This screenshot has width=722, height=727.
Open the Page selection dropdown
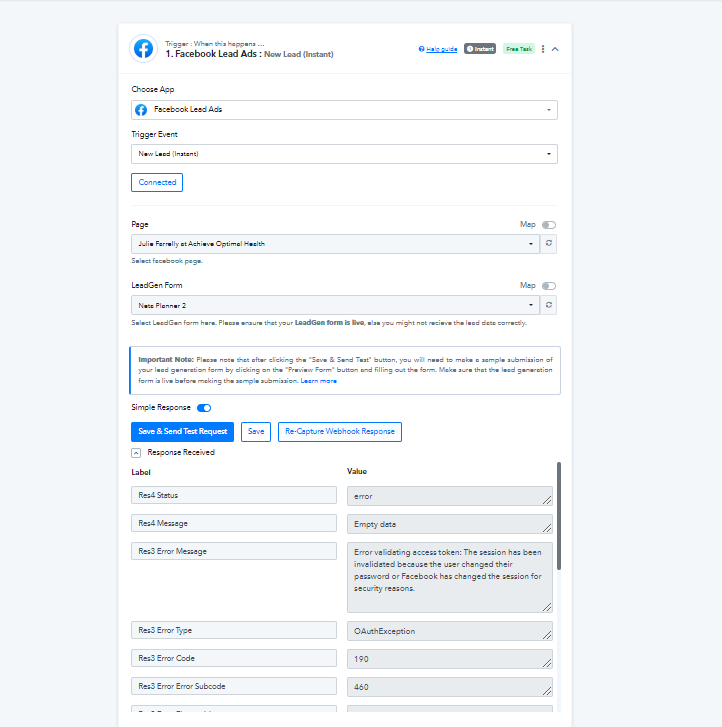(x=335, y=244)
